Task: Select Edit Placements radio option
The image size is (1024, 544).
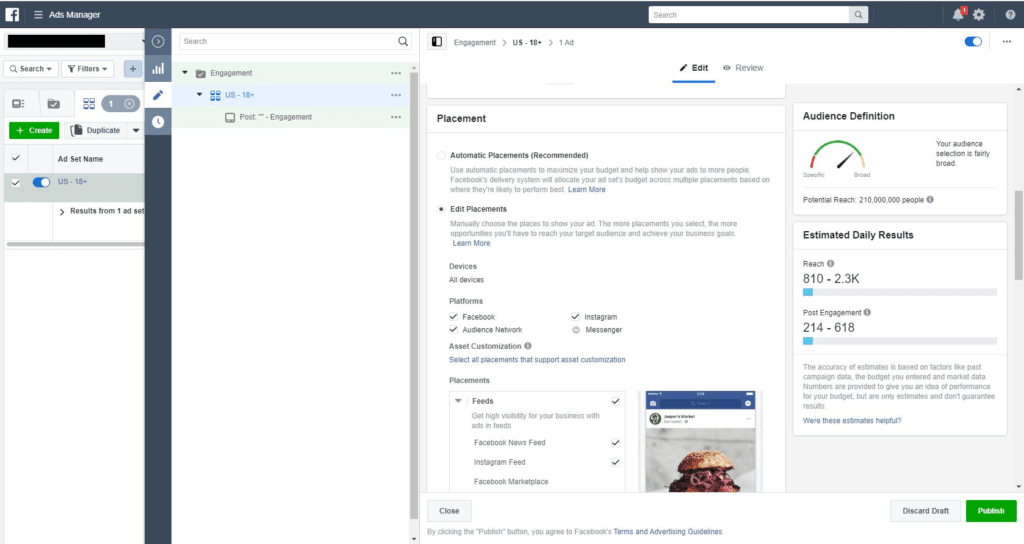Action: (441, 209)
